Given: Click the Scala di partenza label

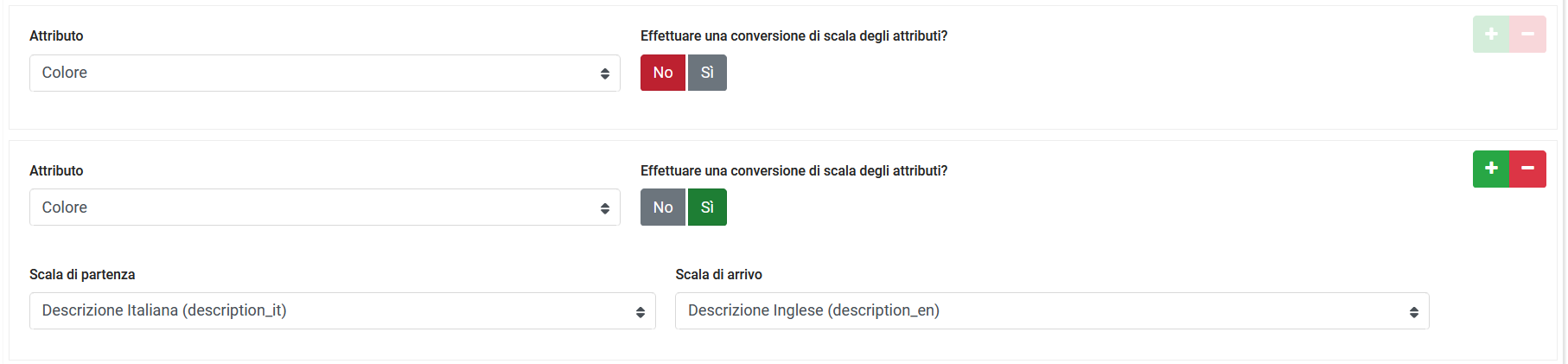Looking at the screenshot, I should coord(82,274).
